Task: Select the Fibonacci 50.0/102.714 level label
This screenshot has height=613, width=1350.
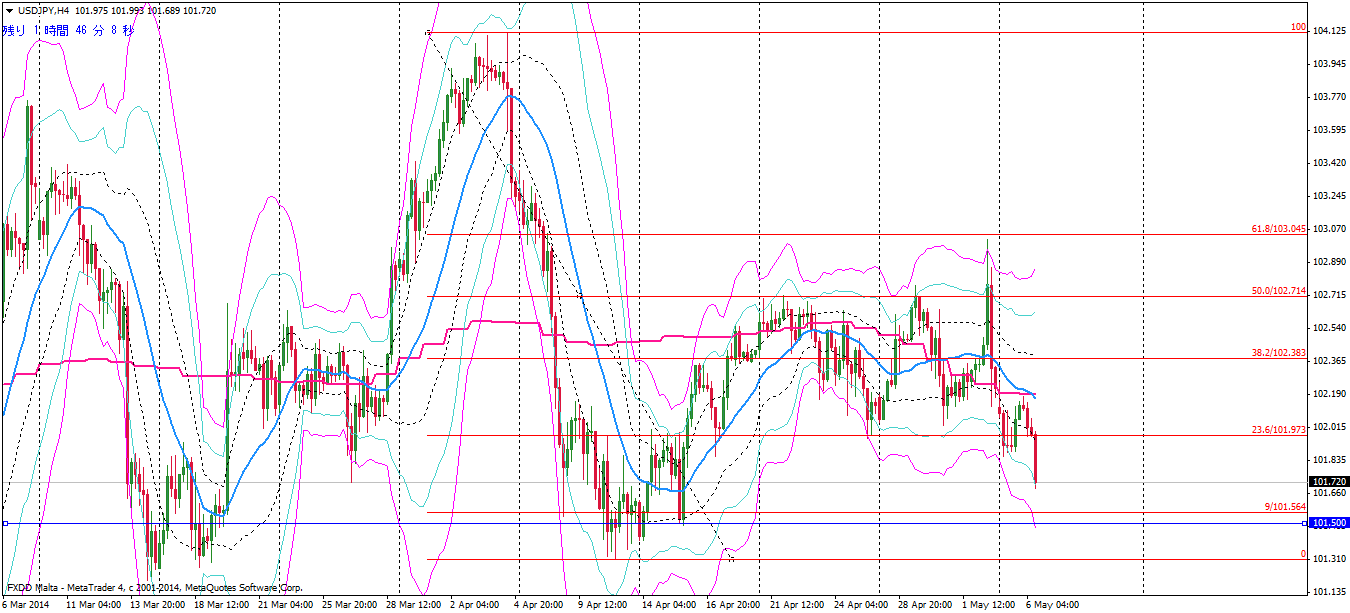Action: 1279,291
